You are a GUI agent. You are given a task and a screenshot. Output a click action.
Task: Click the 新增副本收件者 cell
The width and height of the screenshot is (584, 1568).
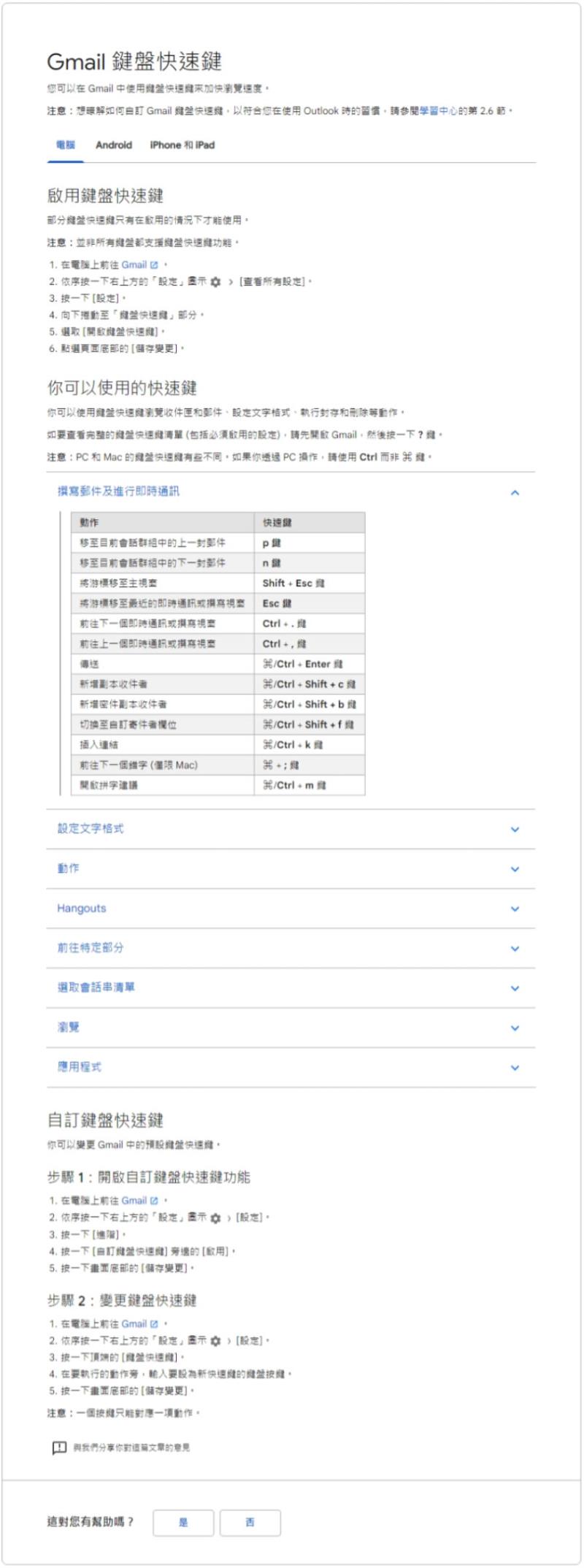click(x=163, y=684)
